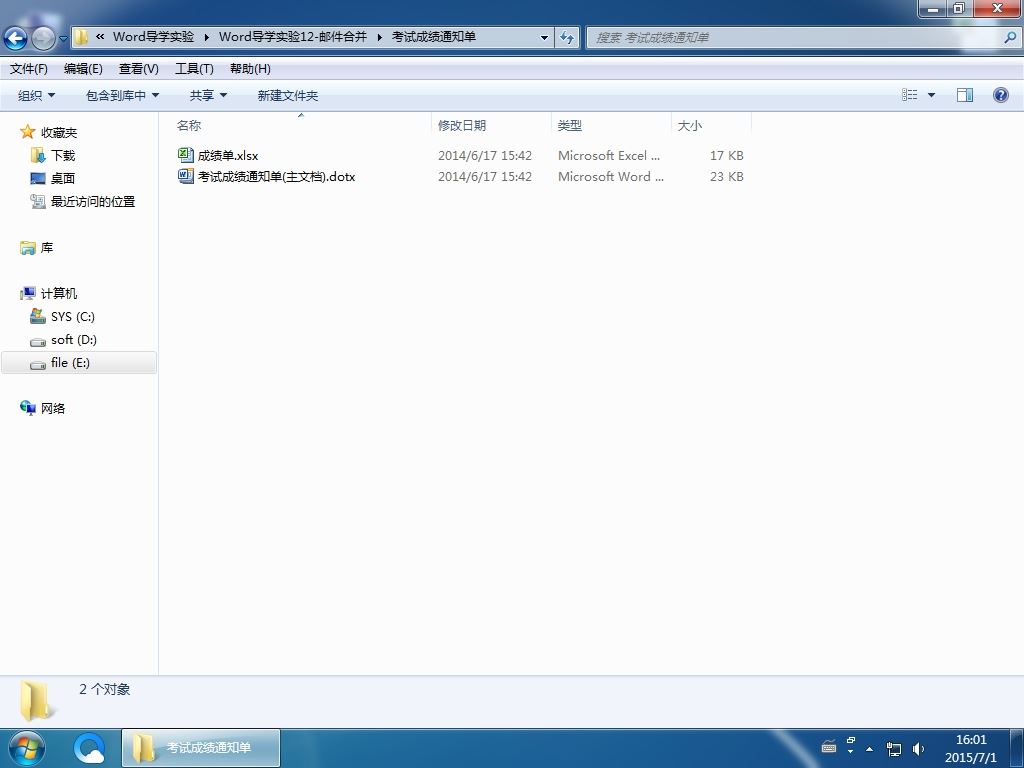Click the network tray icon

(893, 749)
